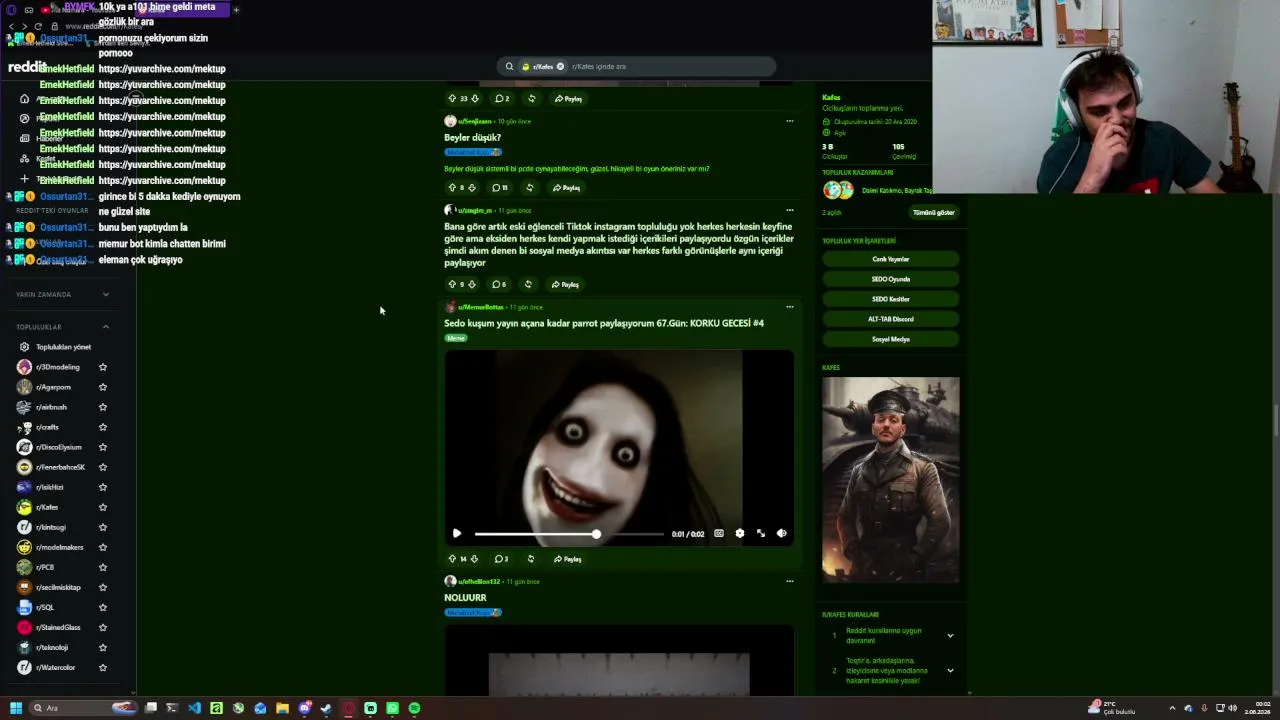Image resolution: width=1280 pixels, height=720 pixels.
Task: Enter fullscreen on the video player
Action: tap(760, 534)
